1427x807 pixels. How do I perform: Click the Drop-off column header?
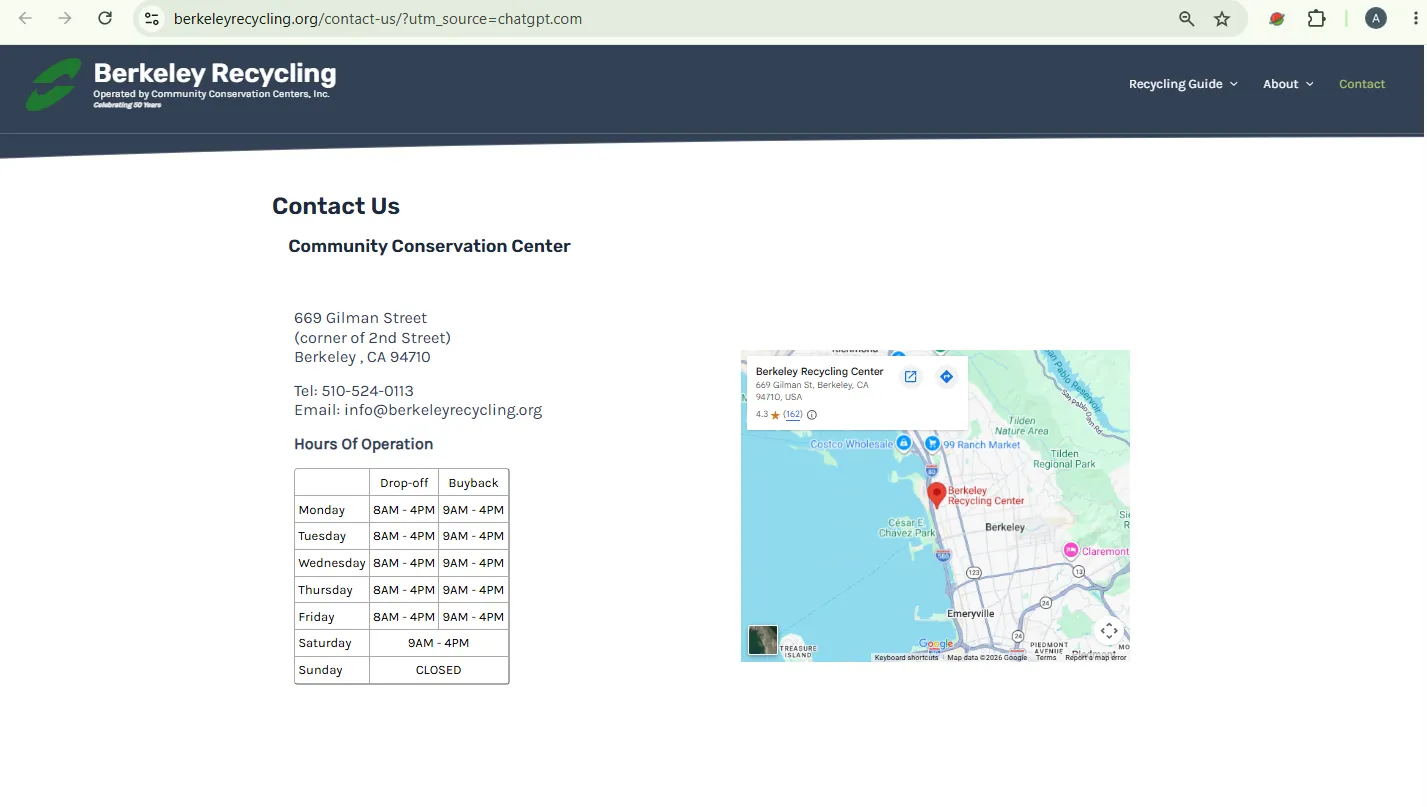tap(404, 483)
